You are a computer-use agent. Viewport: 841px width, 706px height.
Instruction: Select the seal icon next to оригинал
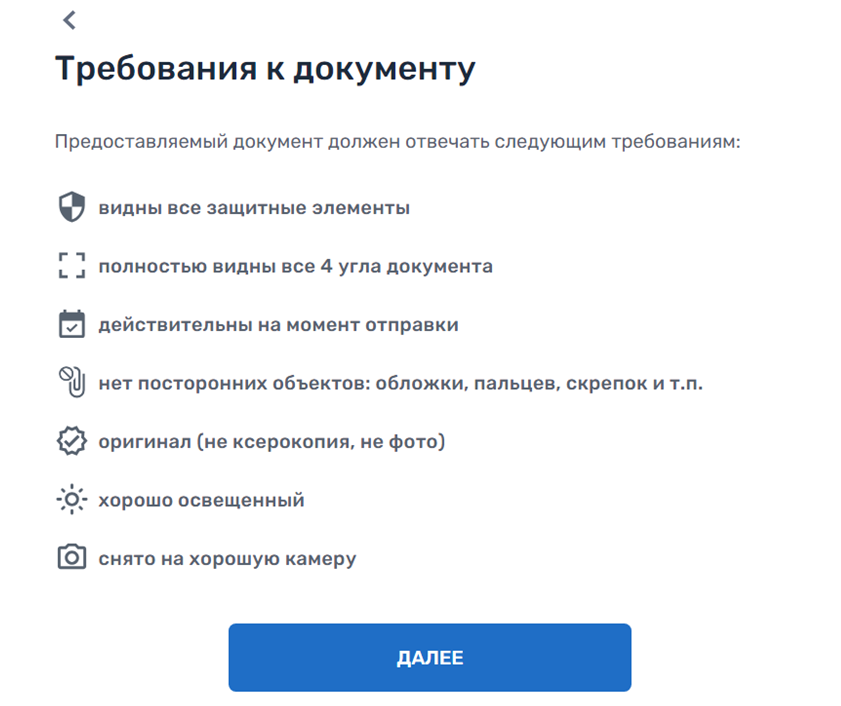[70, 440]
